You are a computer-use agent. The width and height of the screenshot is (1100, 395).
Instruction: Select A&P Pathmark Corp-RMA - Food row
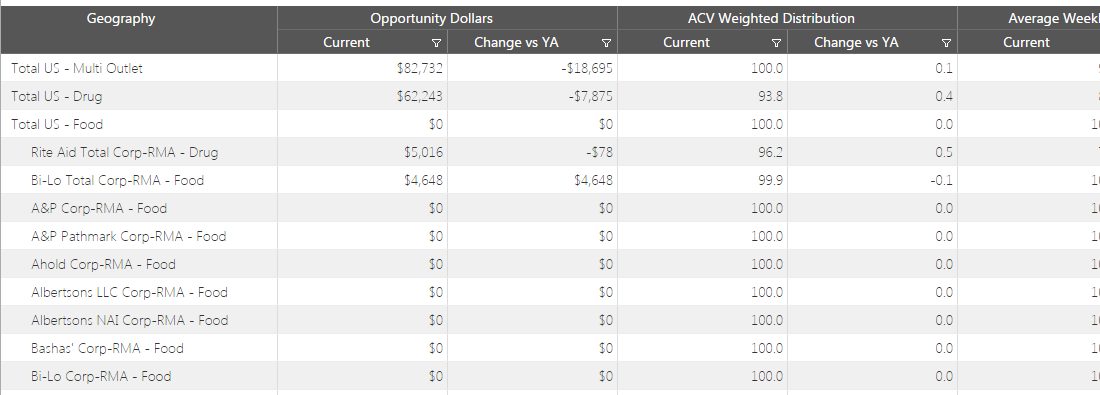click(550, 236)
